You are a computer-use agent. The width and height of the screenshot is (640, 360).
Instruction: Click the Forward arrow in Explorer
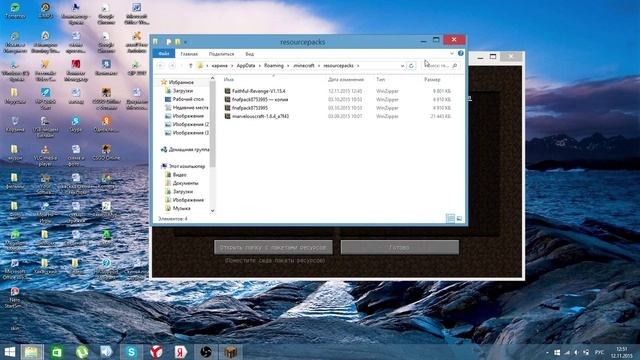pos(172,66)
